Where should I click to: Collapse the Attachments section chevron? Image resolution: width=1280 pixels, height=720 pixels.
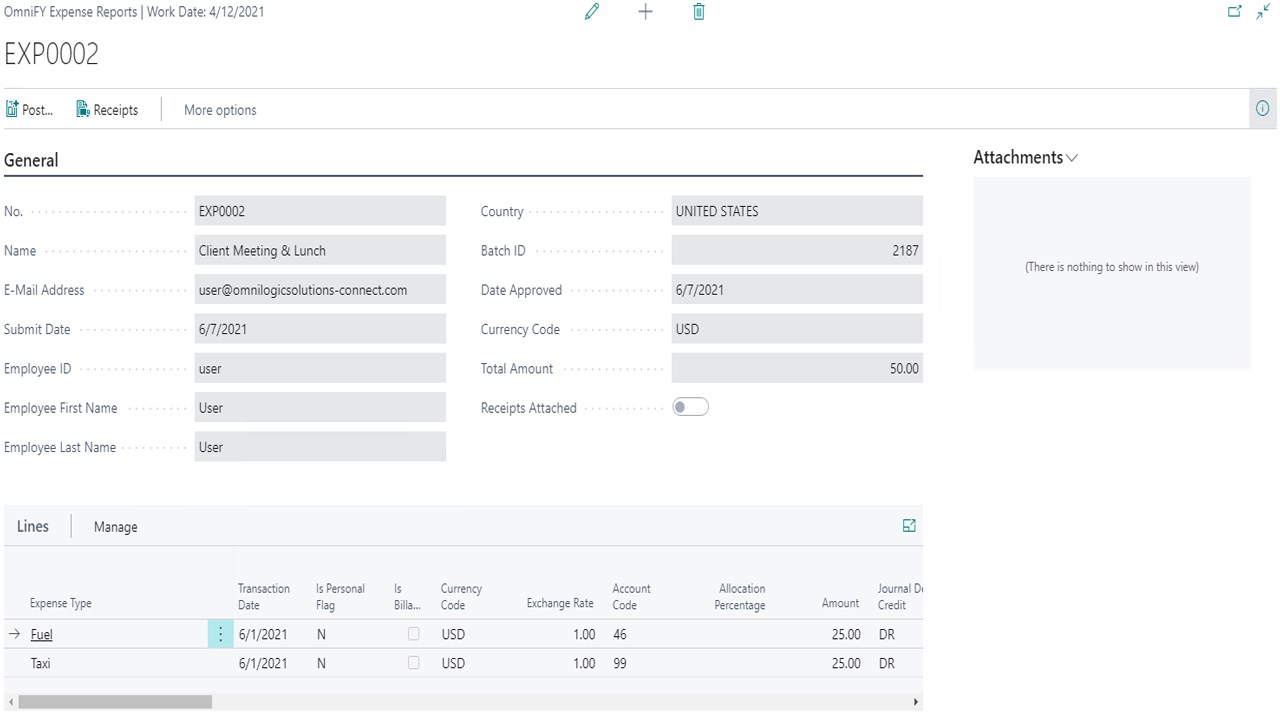pyautogui.click(x=1073, y=158)
